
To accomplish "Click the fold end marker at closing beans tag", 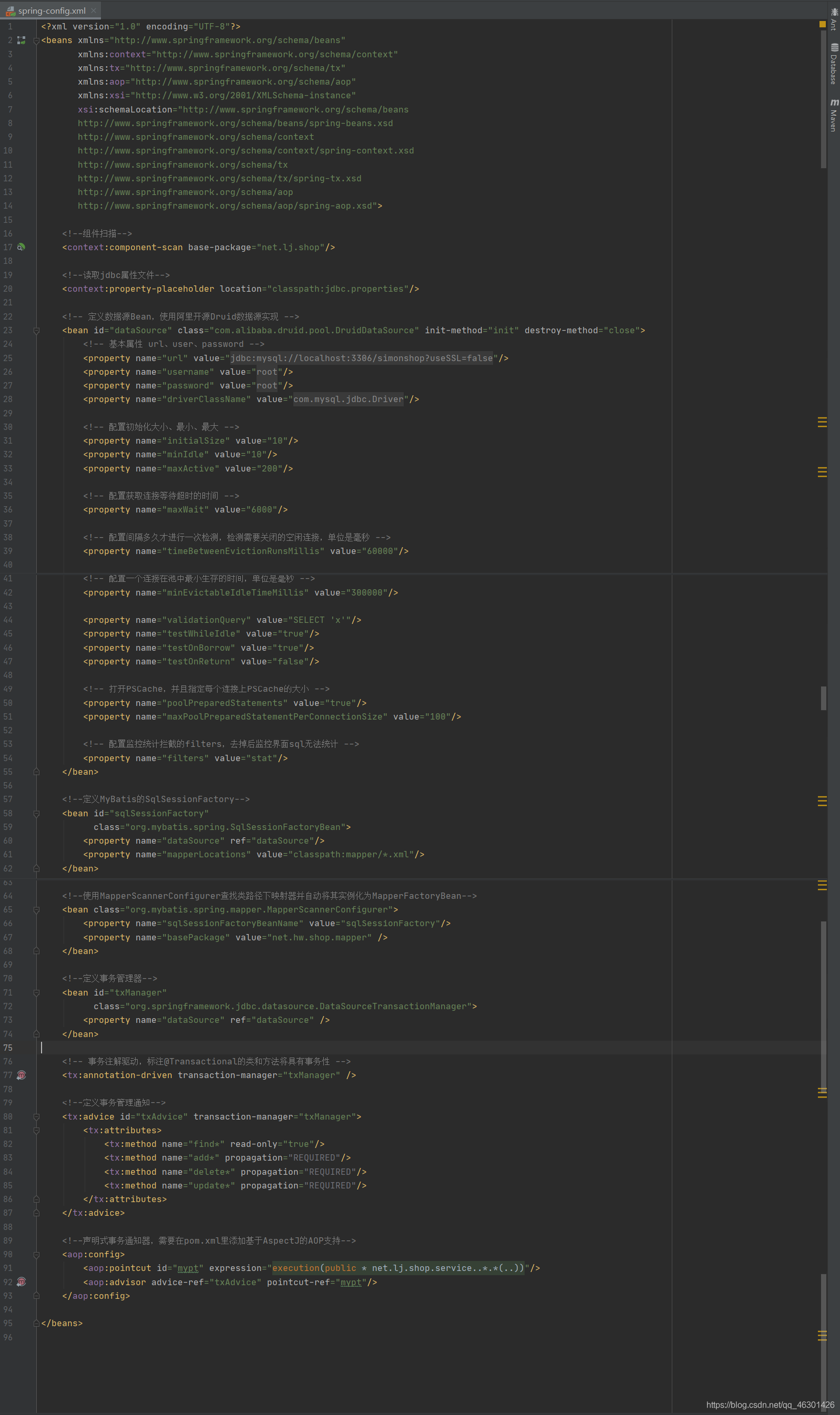I will [x=36, y=1324].
